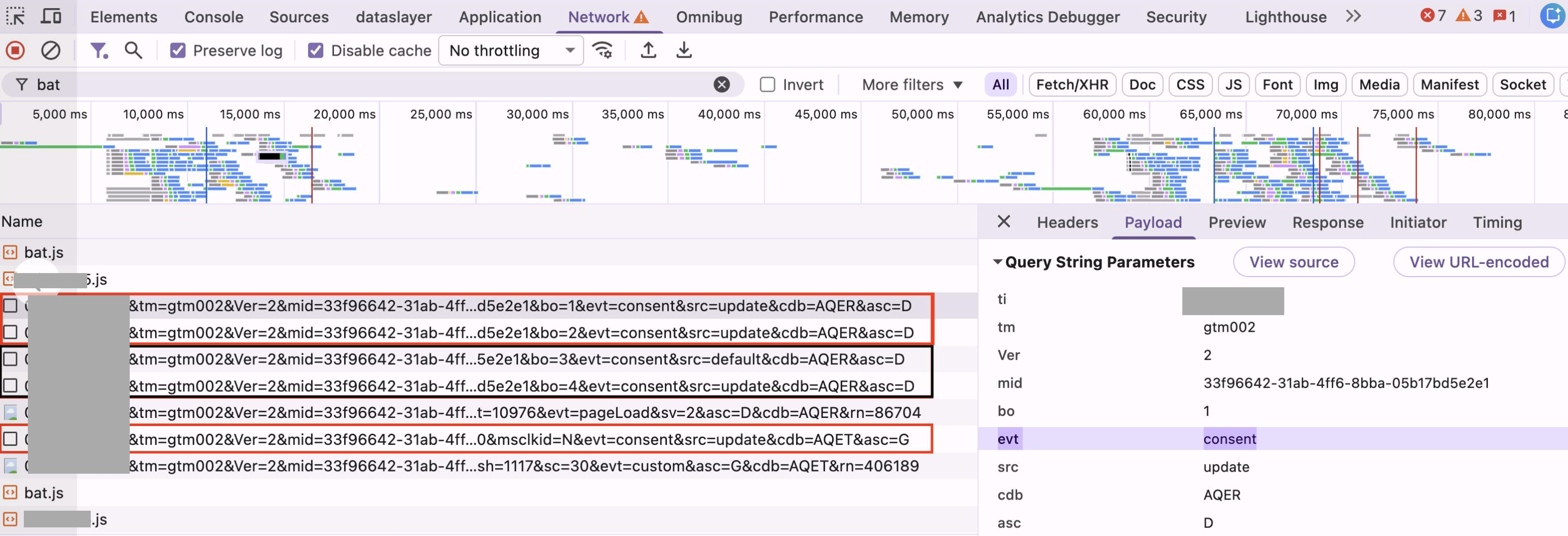The width and height of the screenshot is (1568, 536).
Task: Filter requests by Fetch/XHR type
Action: 1072,85
